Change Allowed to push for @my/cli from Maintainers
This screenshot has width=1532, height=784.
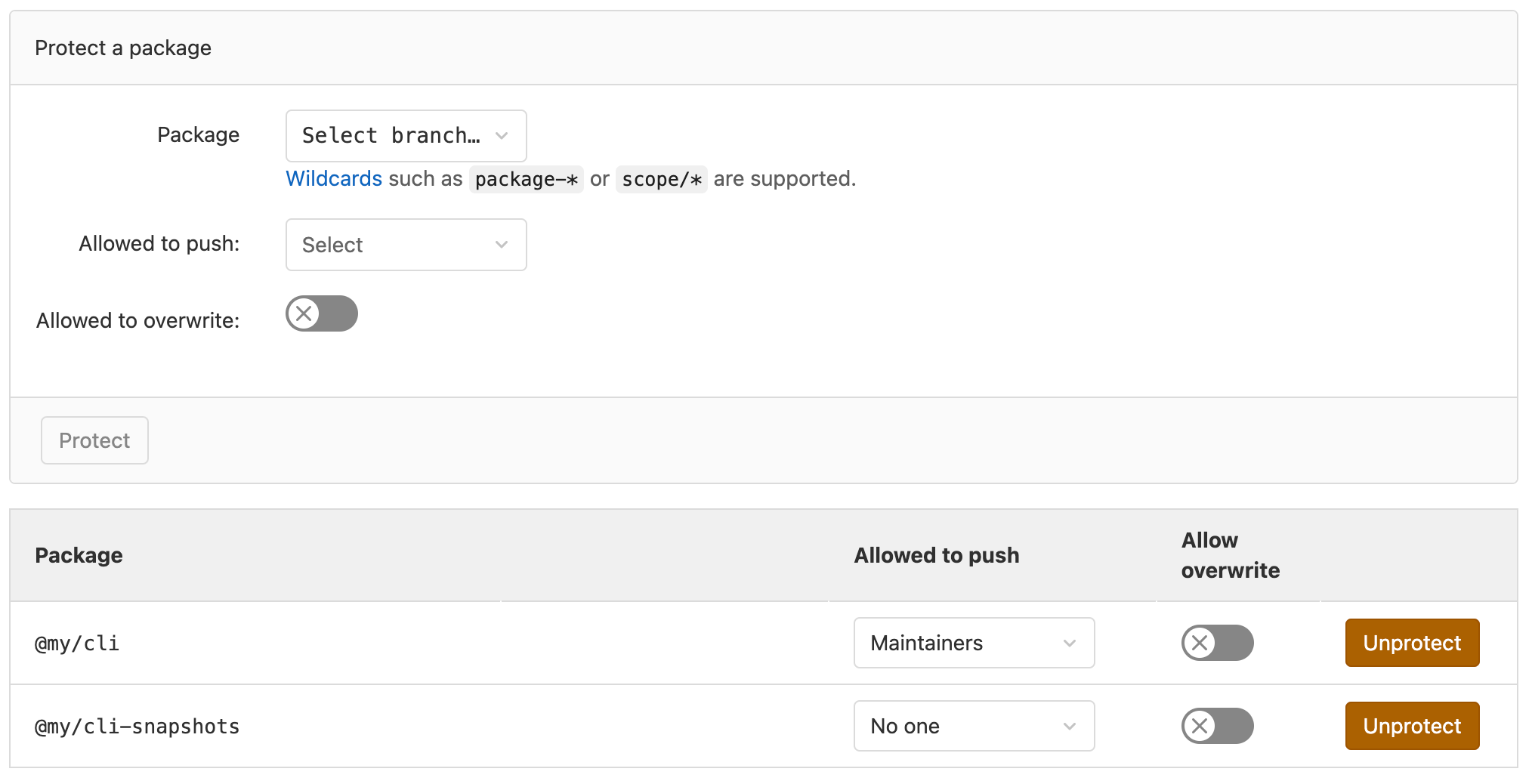click(974, 643)
